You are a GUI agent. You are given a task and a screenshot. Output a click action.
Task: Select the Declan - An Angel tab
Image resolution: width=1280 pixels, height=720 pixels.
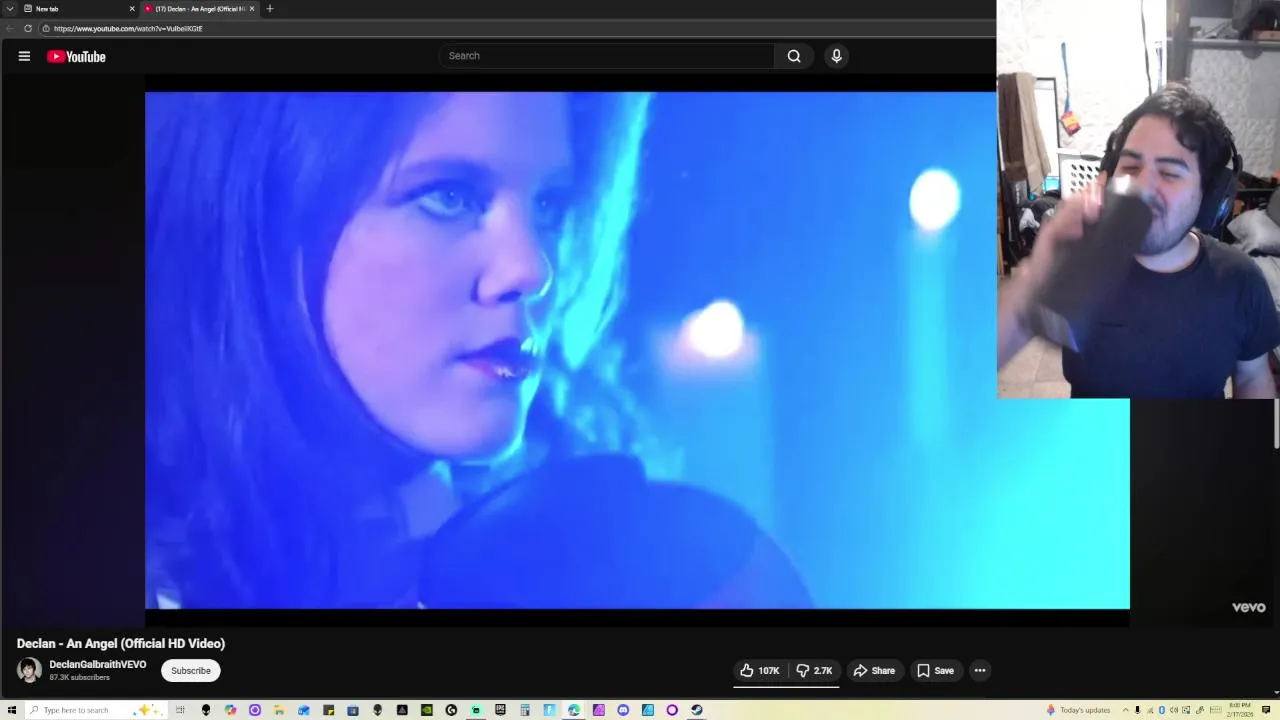click(198, 9)
